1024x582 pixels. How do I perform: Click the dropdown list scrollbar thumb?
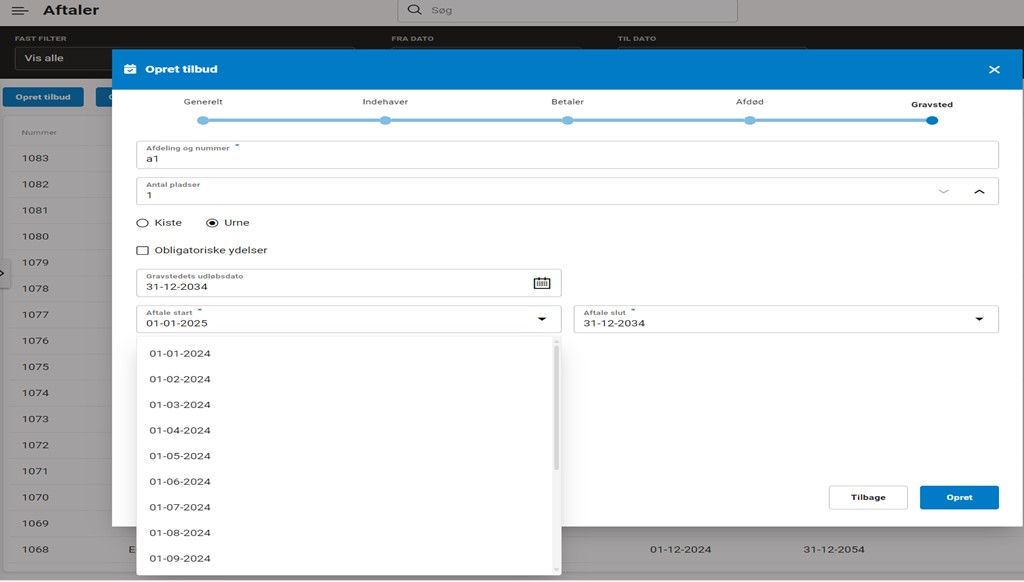(556, 408)
